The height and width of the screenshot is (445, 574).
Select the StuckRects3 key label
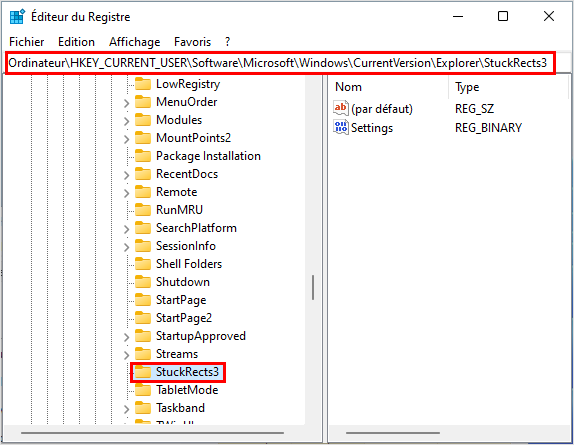(187, 372)
